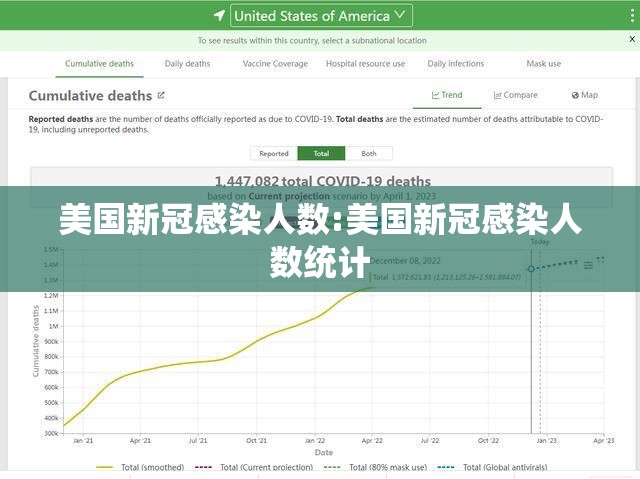The image size is (640, 479).
Task: Open the three-dot menu in the header
Action: [632, 16]
